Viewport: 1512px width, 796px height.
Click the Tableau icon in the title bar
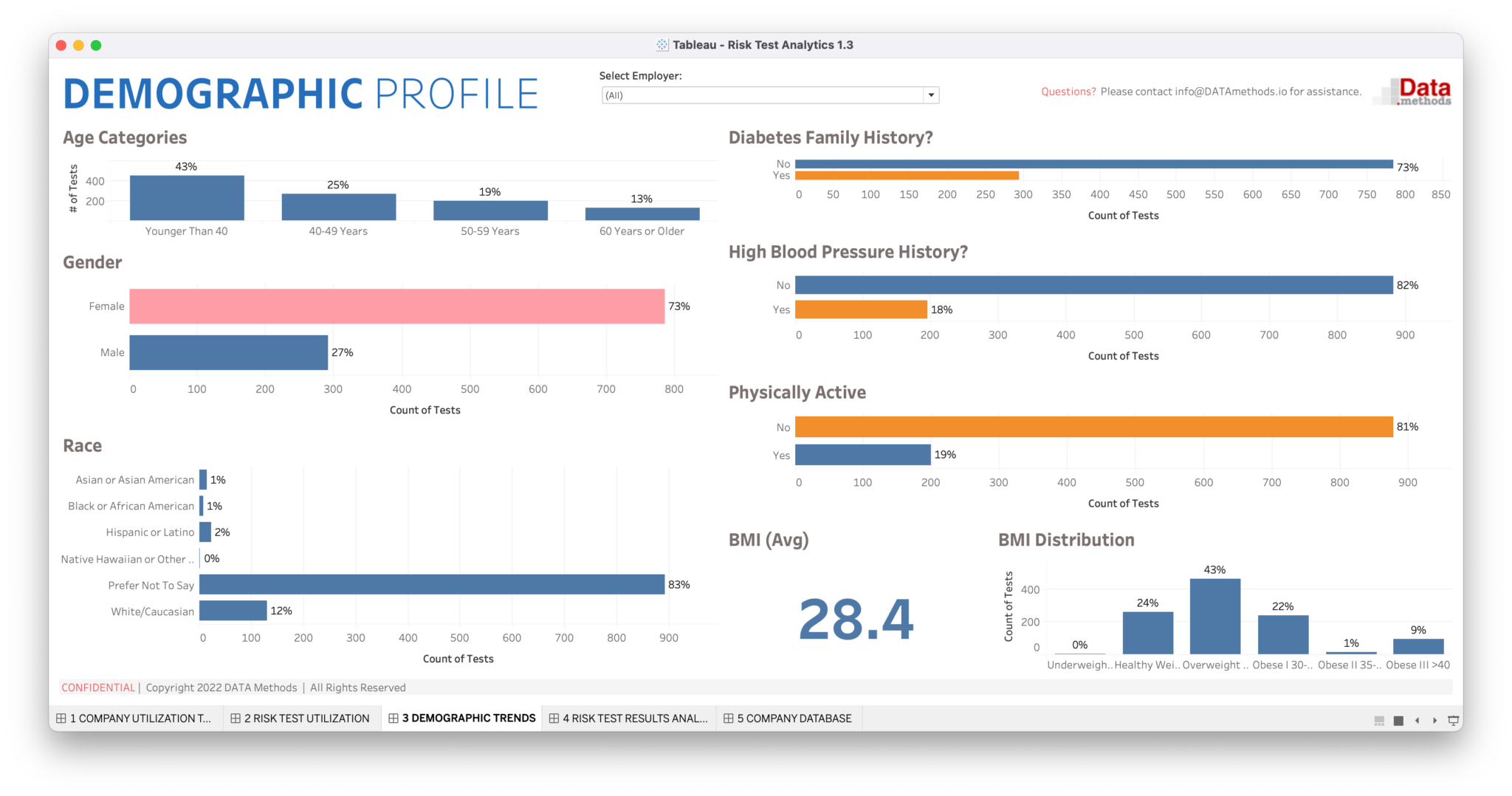point(662,45)
